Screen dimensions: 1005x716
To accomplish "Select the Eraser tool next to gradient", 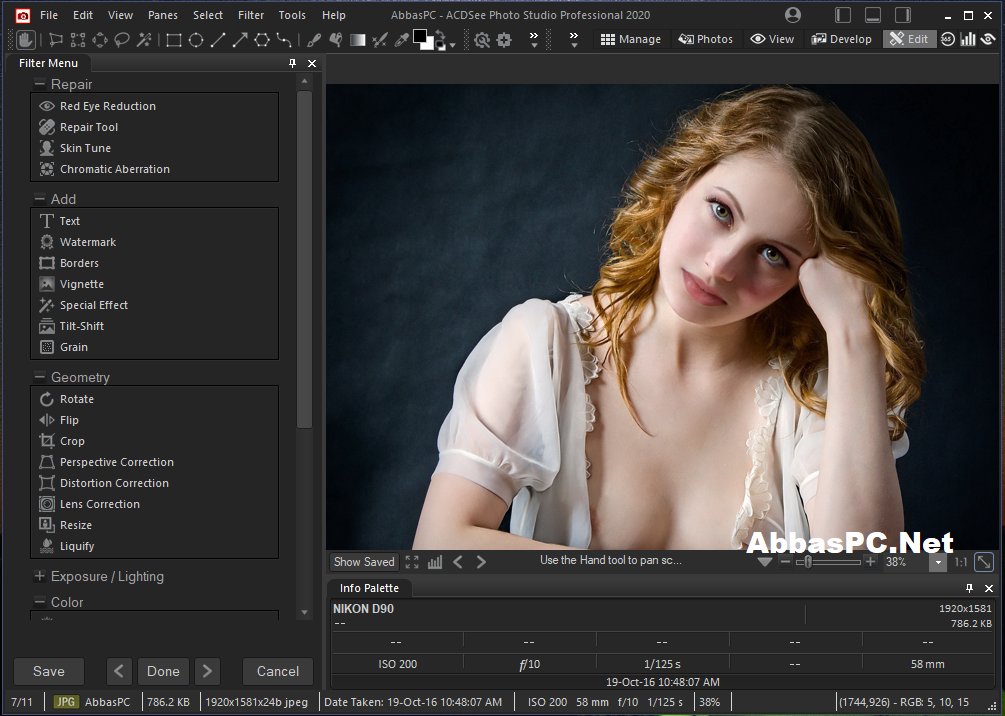I will (379, 40).
